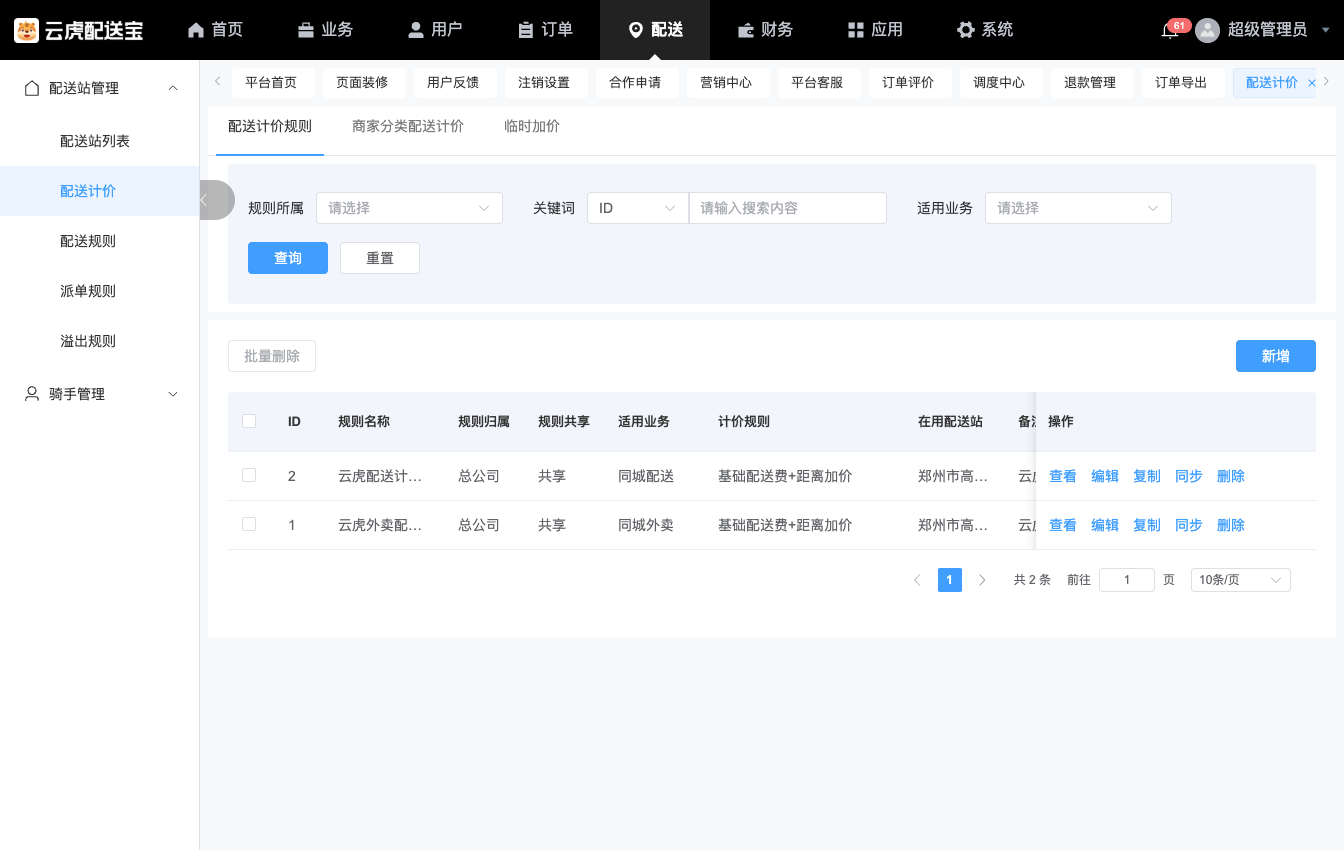The height and width of the screenshot is (850, 1344).
Task: Open 首页 in the top navigation
Action: click(x=215, y=30)
